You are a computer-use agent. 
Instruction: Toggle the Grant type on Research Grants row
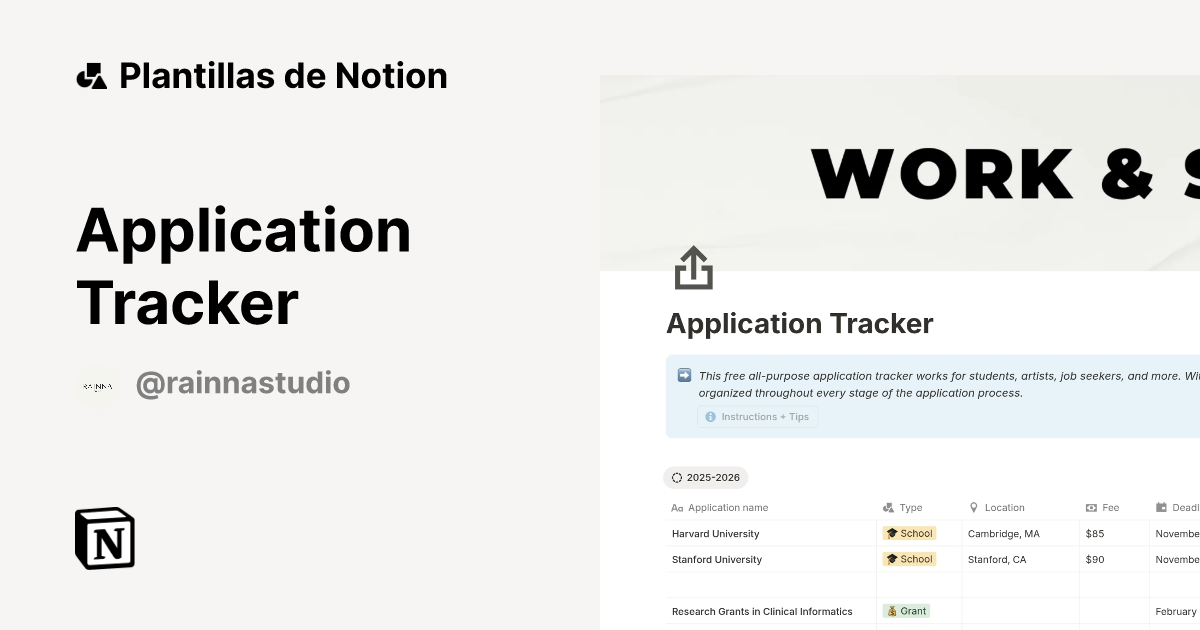click(x=905, y=610)
